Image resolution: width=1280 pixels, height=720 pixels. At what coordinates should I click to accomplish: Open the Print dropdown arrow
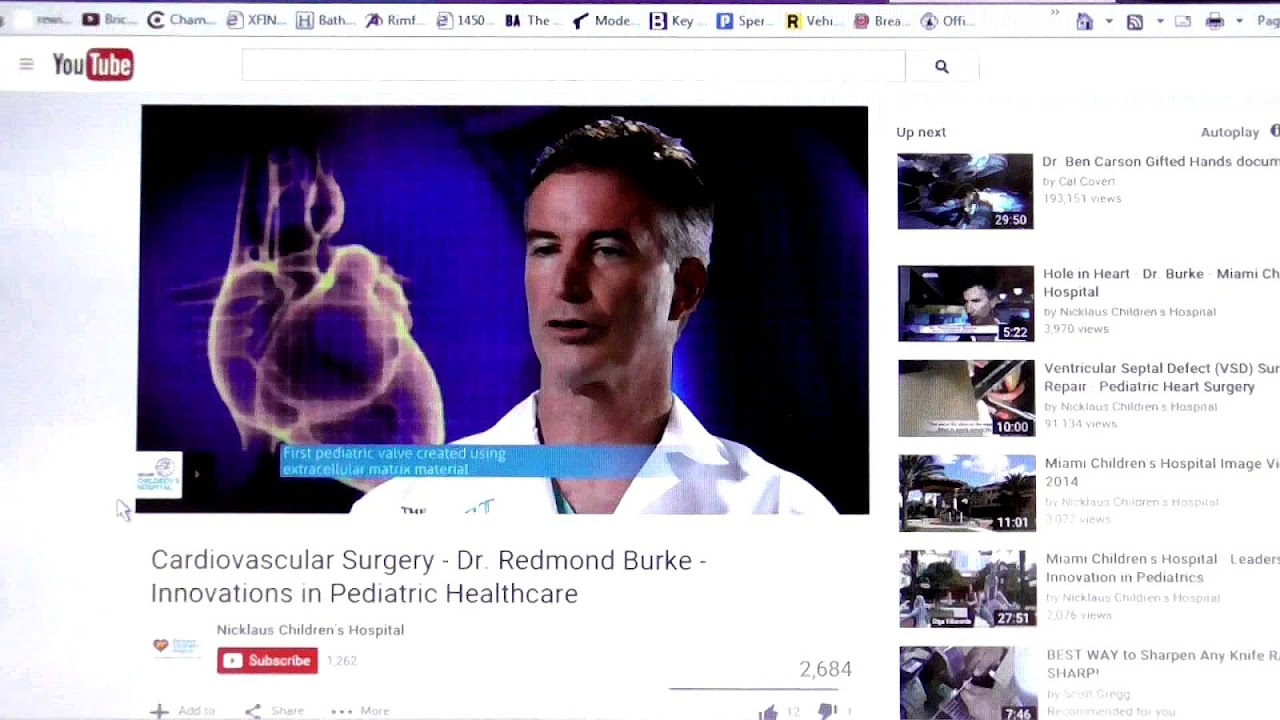1239,21
